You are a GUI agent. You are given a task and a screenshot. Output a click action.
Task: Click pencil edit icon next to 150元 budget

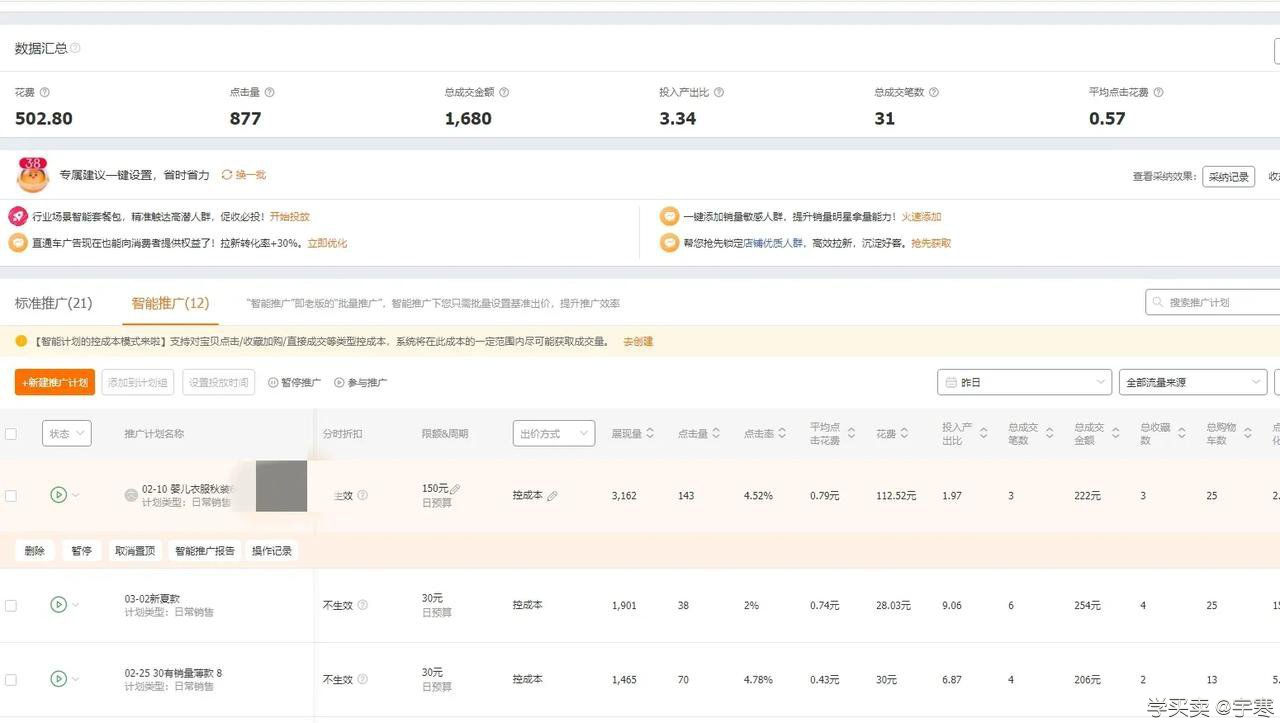pos(455,489)
